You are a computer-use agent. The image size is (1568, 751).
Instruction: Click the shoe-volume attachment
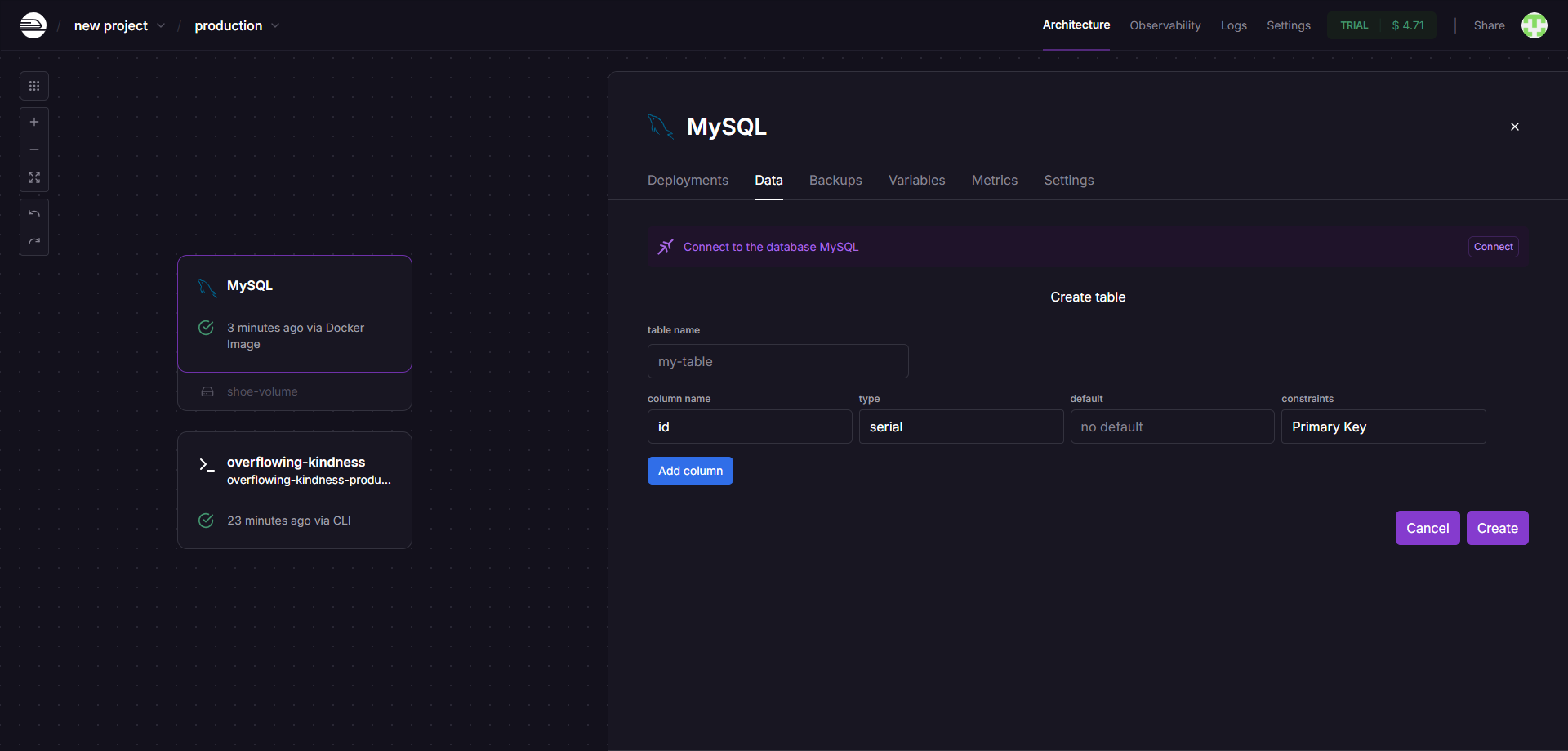pos(295,391)
